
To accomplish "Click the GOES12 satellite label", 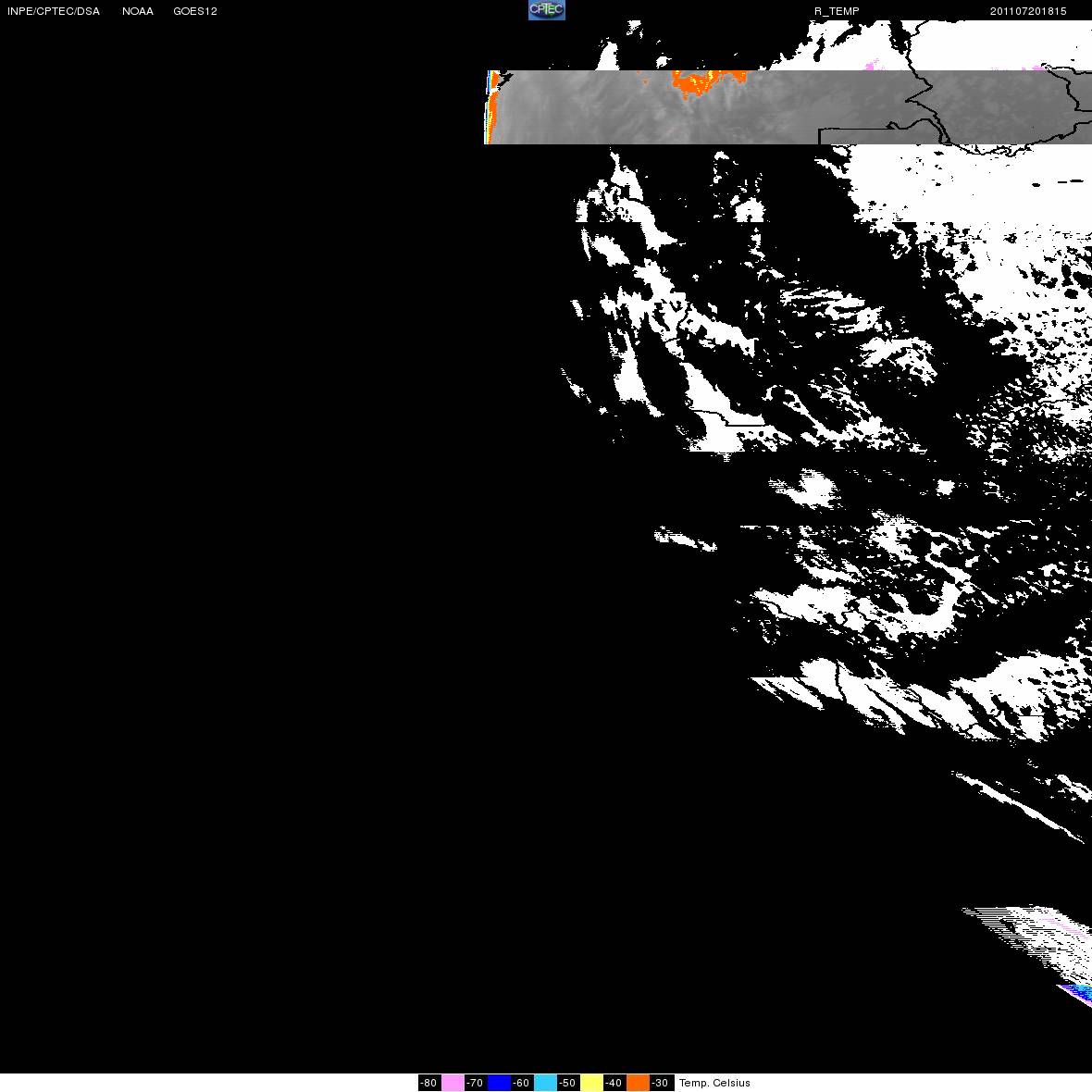I will coord(195,11).
